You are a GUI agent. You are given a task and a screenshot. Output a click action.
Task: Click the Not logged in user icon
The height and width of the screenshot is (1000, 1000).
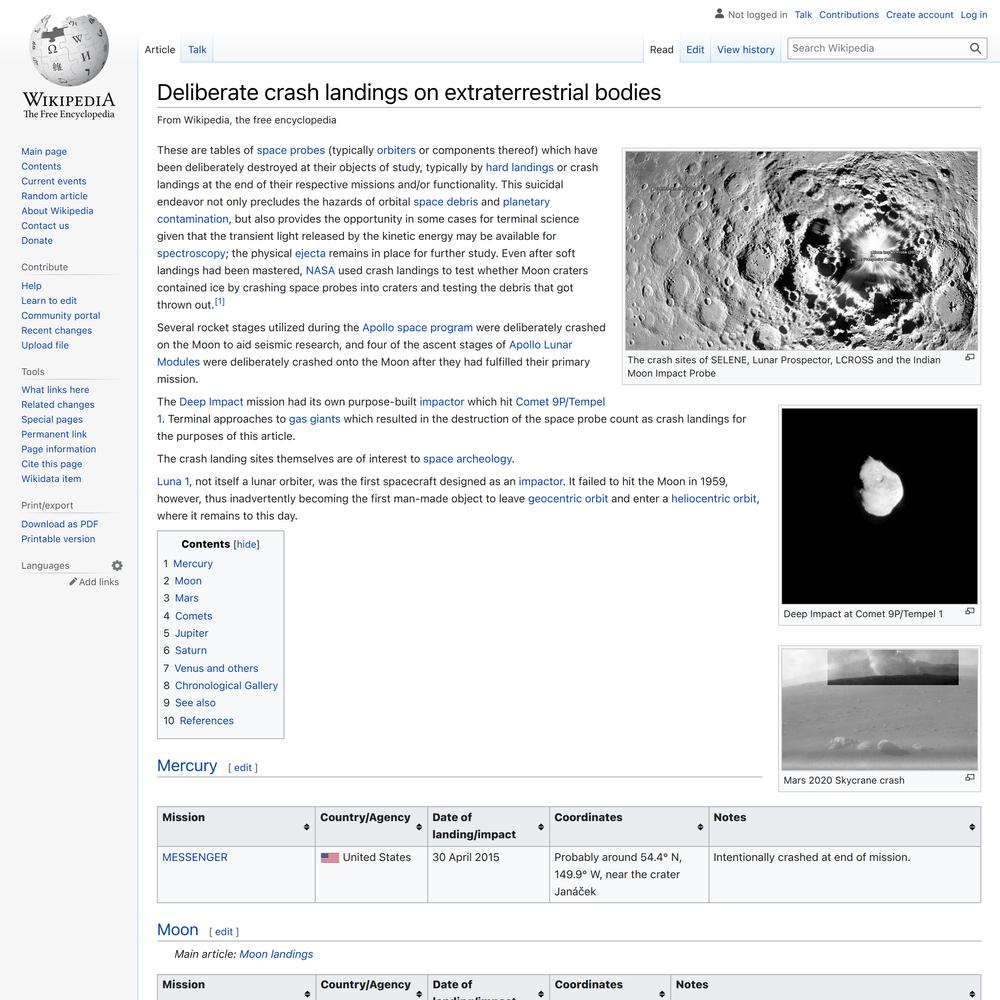(719, 13)
